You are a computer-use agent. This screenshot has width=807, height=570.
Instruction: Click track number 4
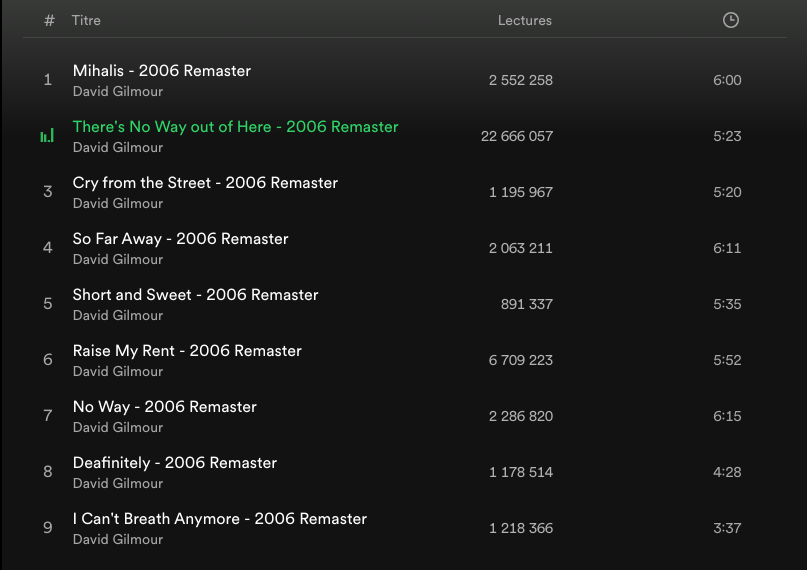pos(47,248)
